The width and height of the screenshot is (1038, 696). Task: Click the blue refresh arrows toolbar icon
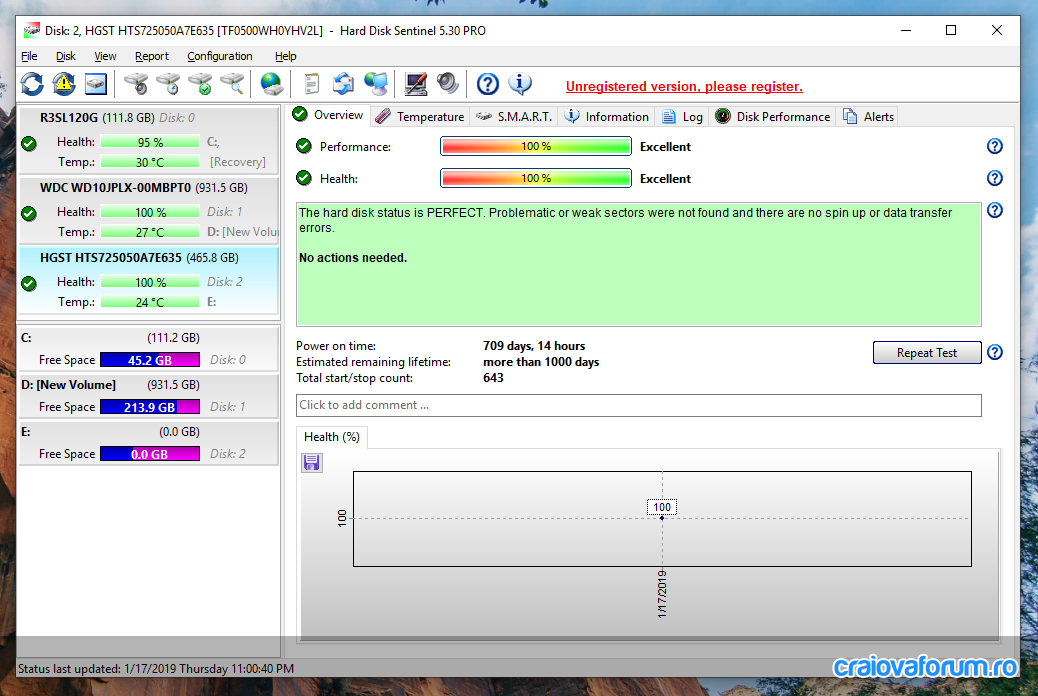pos(32,84)
